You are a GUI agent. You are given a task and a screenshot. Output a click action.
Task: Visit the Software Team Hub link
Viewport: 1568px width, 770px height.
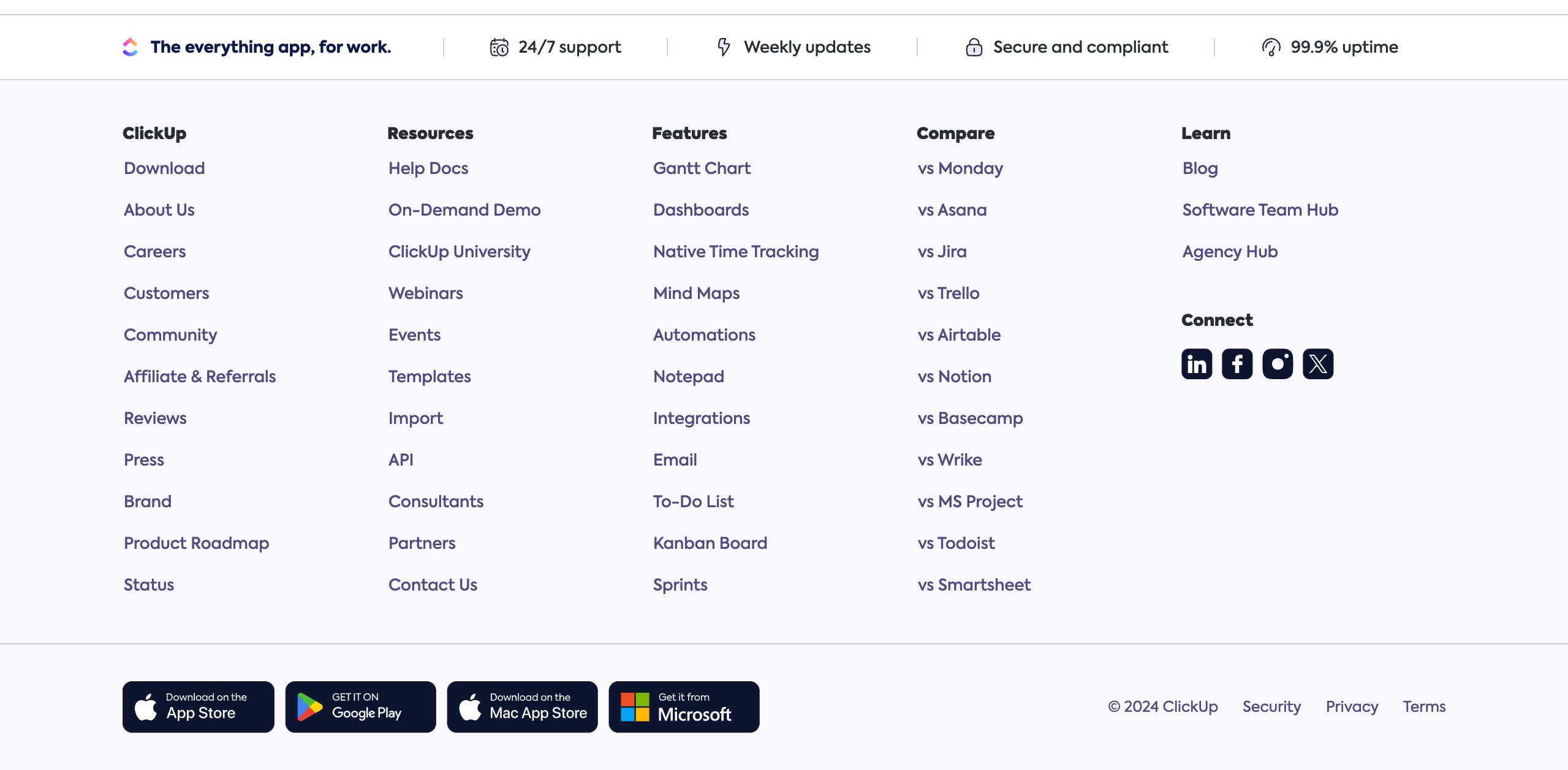(1260, 209)
